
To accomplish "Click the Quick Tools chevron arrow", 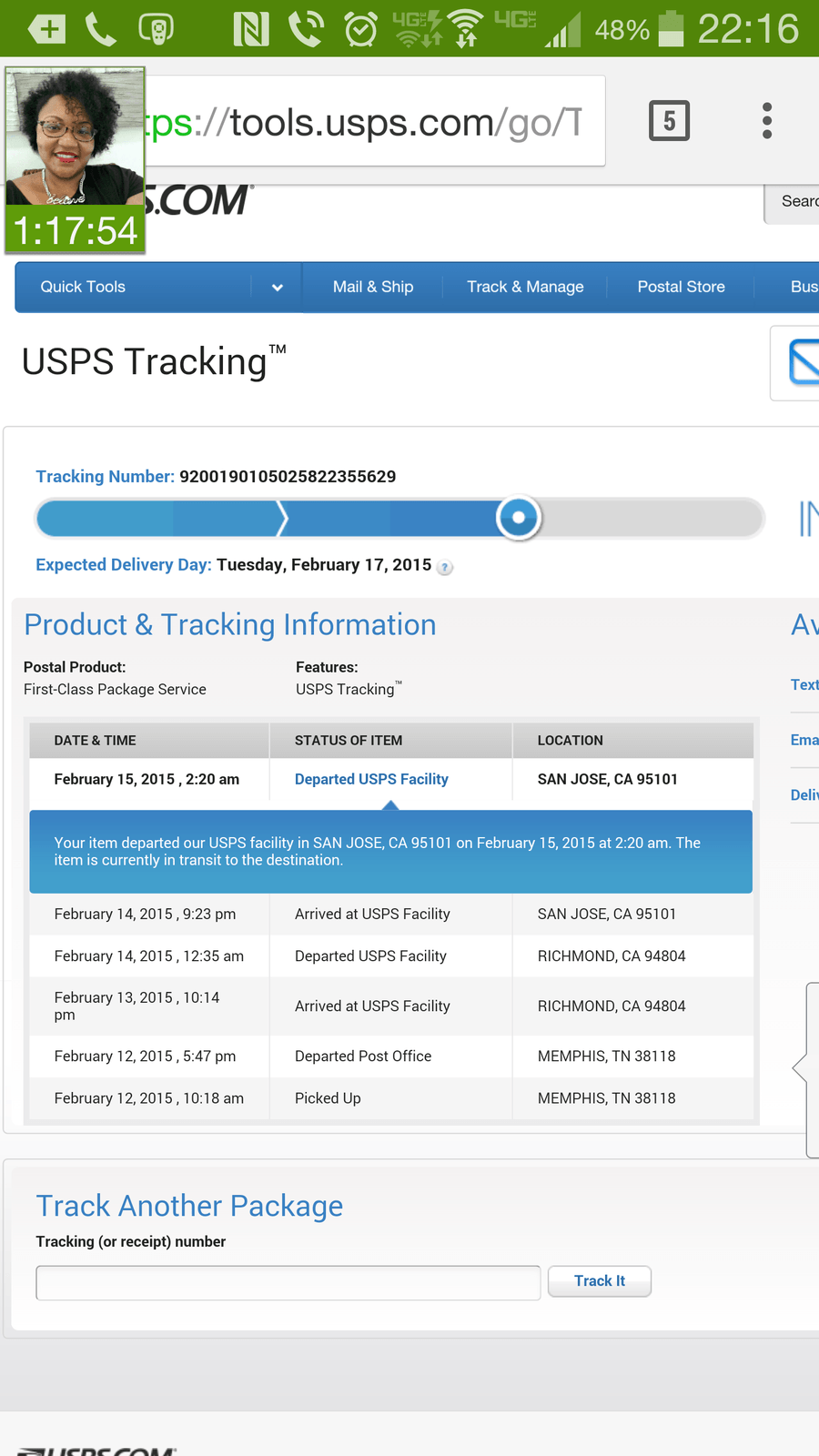I will pyautogui.click(x=277, y=288).
